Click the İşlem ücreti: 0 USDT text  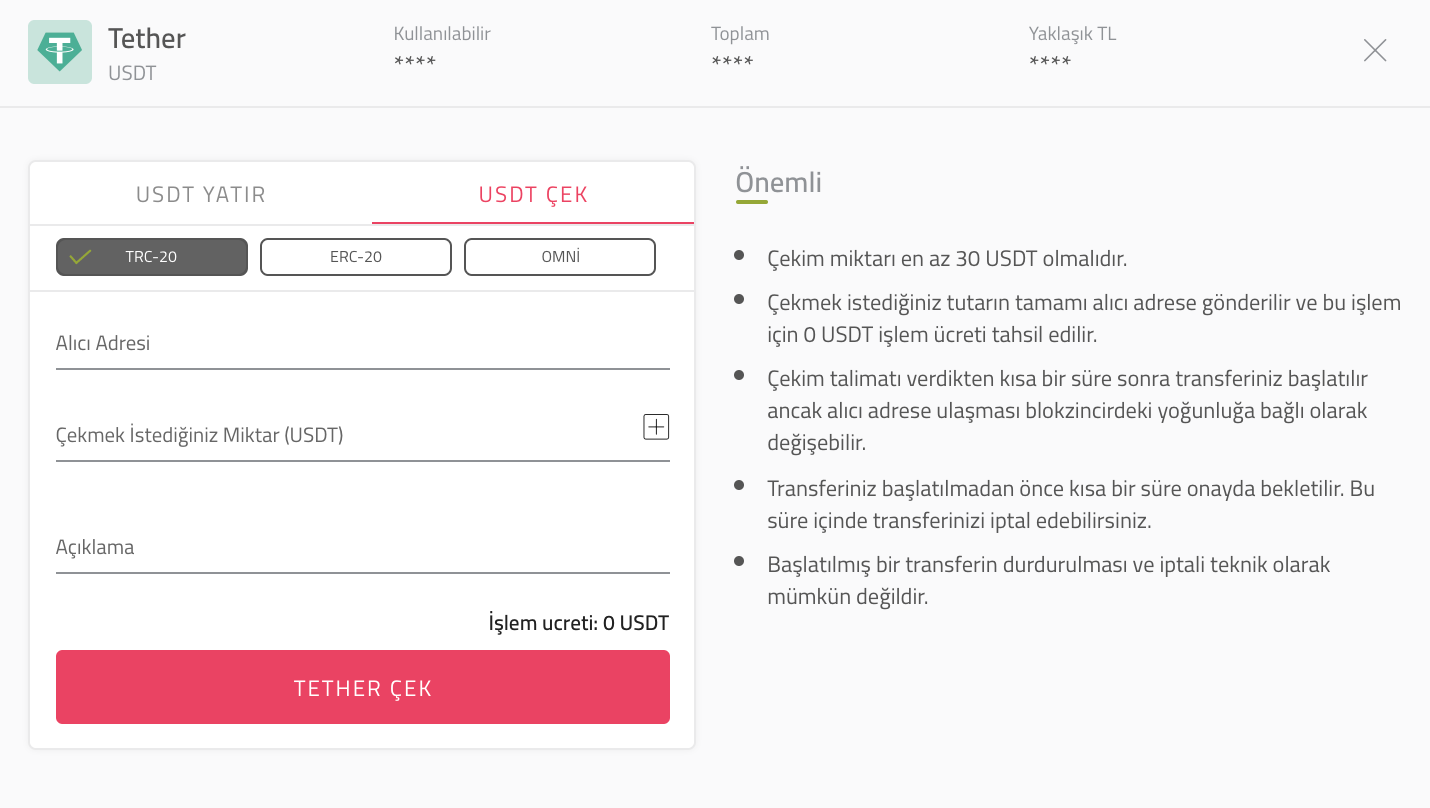click(x=579, y=623)
